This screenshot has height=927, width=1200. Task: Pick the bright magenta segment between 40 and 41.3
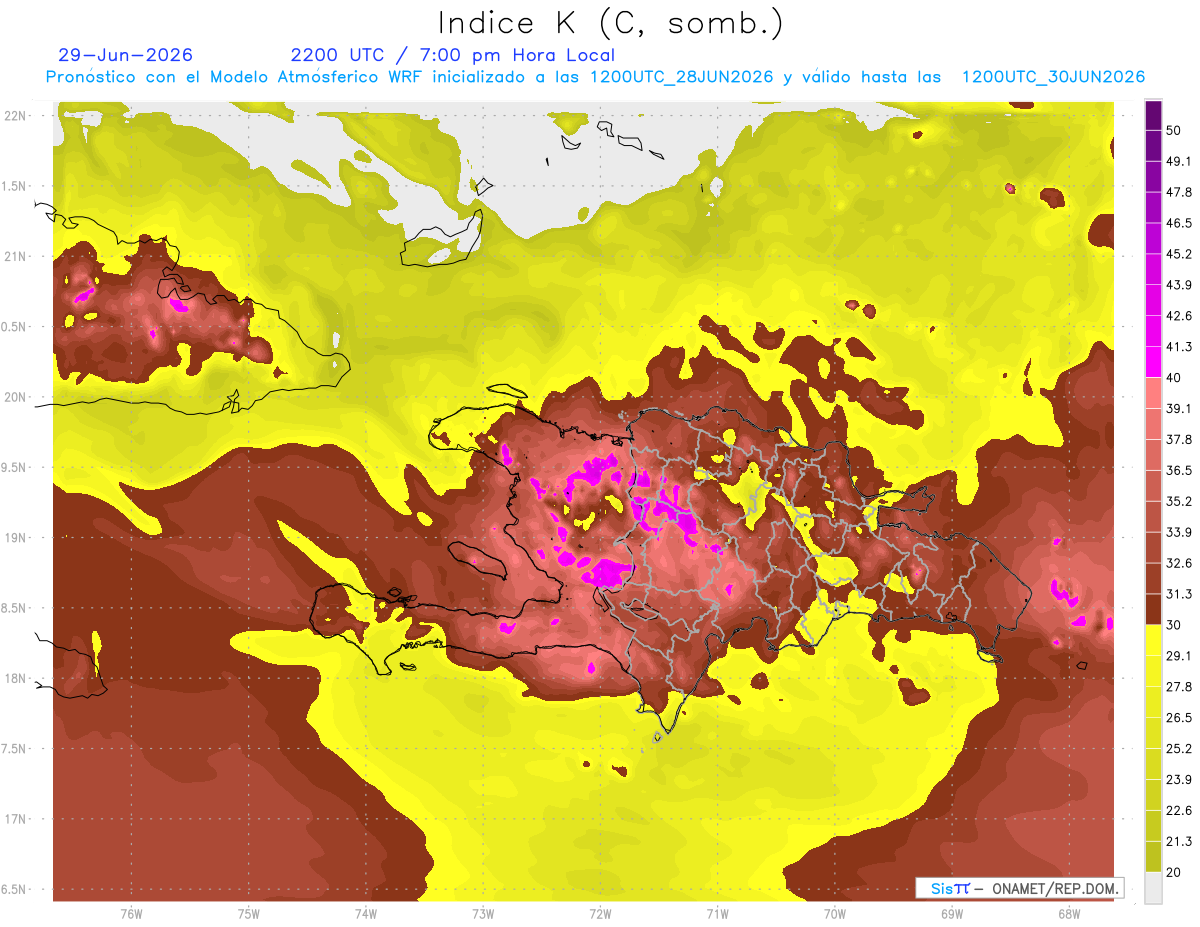coord(1153,362)
